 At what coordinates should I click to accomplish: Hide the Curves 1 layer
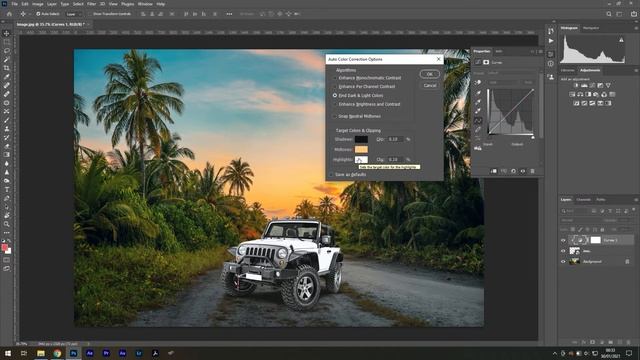563,240
